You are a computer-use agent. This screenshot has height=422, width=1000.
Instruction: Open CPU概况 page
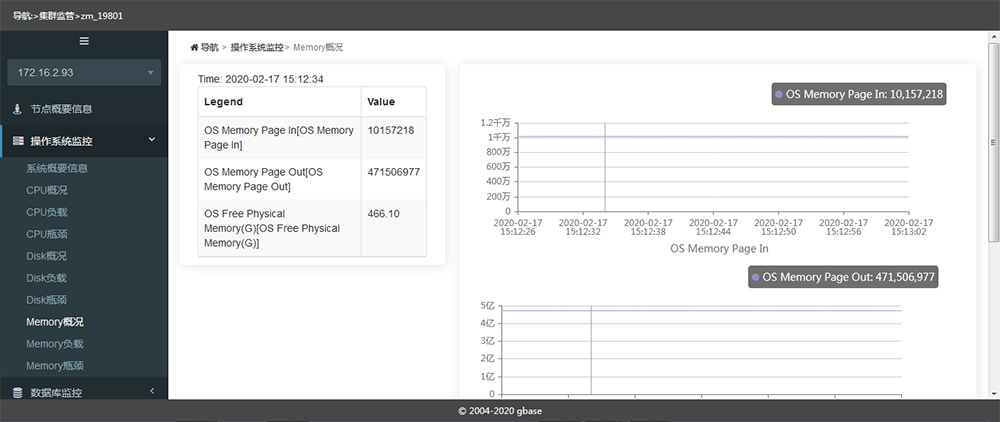[47, 190]
